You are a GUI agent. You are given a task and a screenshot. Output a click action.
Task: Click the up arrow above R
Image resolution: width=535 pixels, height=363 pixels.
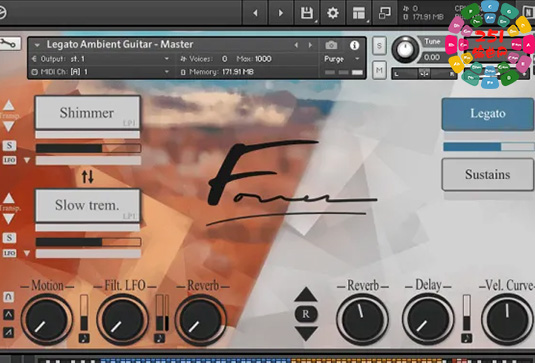click(x=306, y=294)
